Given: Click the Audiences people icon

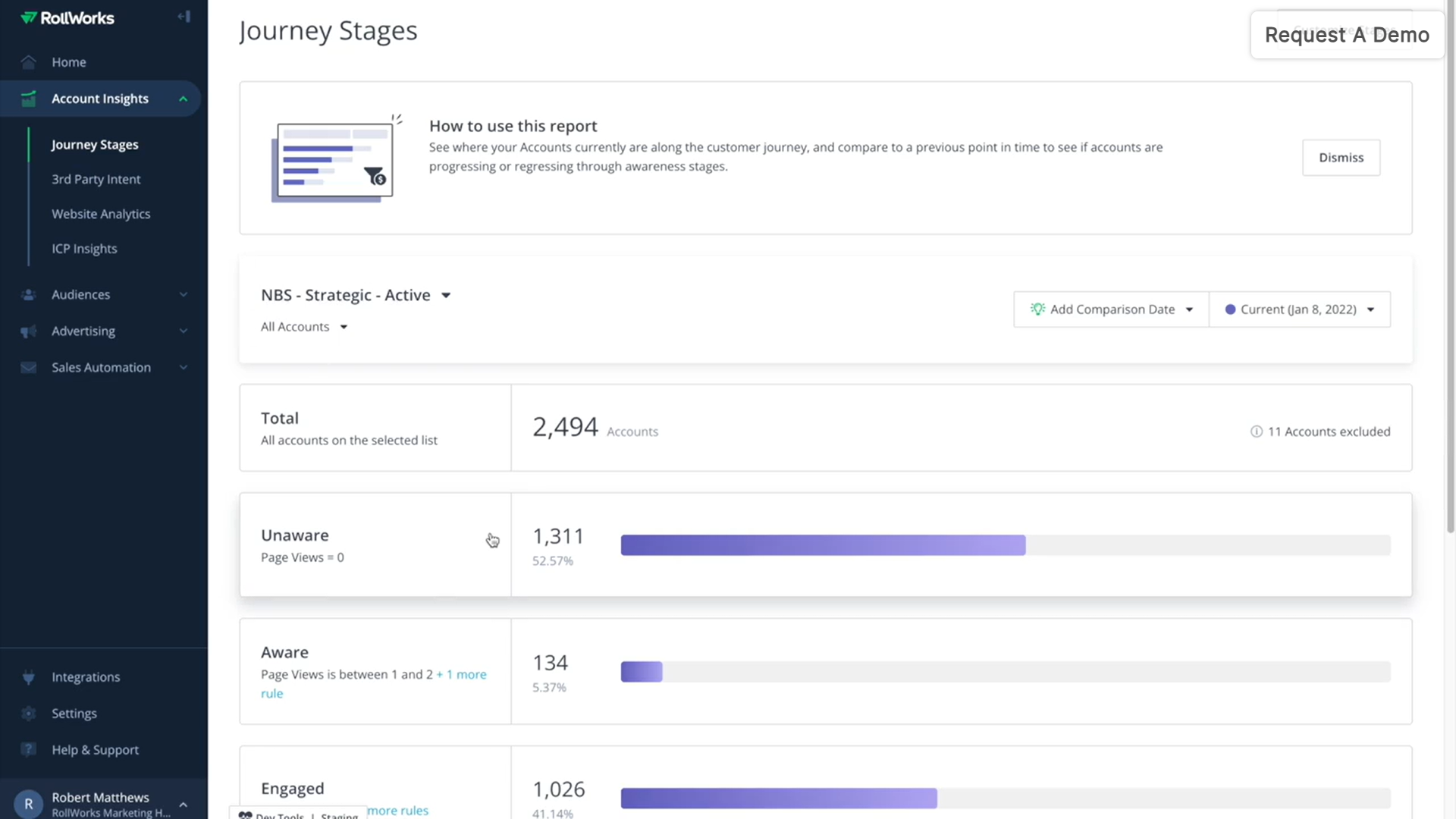Looking at the screenshot, I should 29,295.
